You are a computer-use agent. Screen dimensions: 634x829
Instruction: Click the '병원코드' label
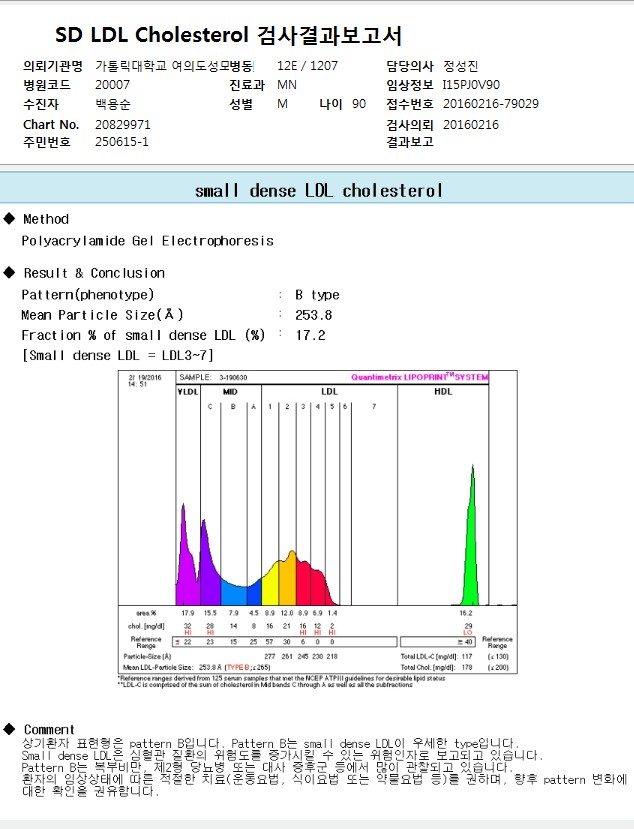(47, 85)
